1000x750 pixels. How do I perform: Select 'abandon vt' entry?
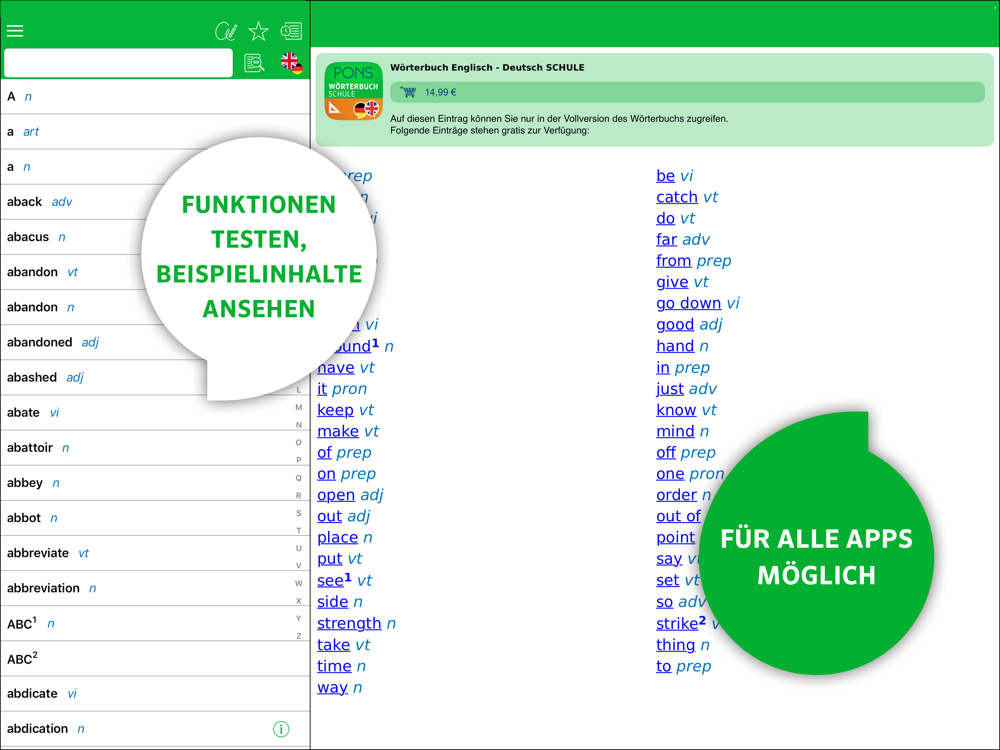pyautogui.click(x=71, y=272)
